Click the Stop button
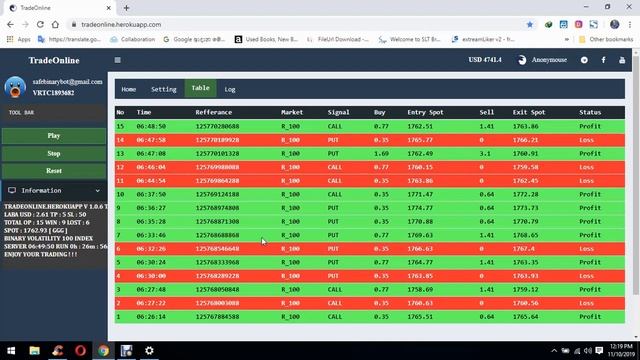 tap(54, 153)
